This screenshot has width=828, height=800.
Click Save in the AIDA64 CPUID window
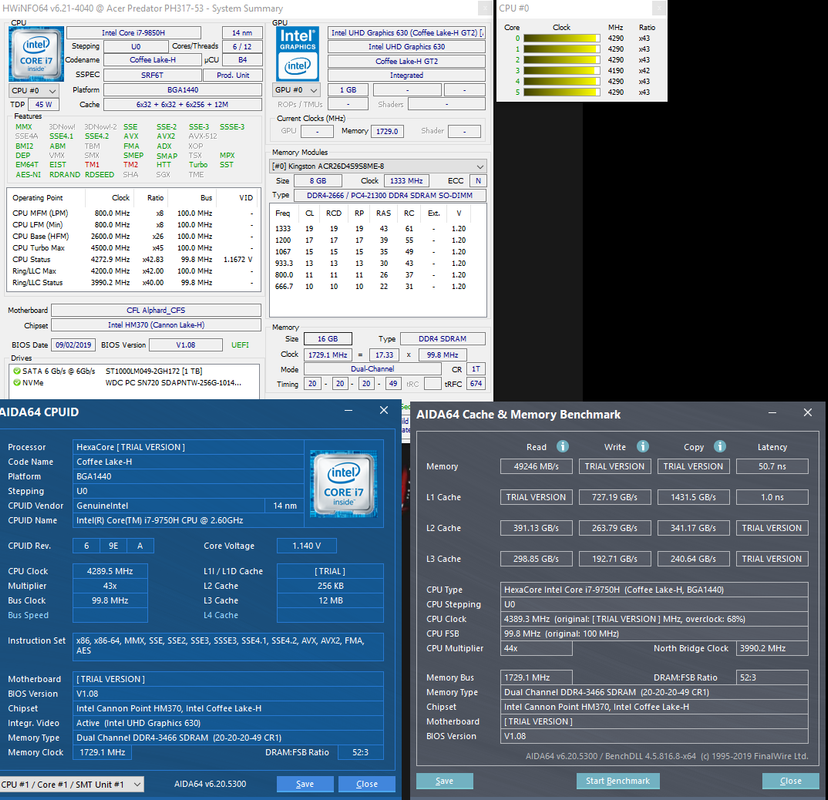point(305,784)
